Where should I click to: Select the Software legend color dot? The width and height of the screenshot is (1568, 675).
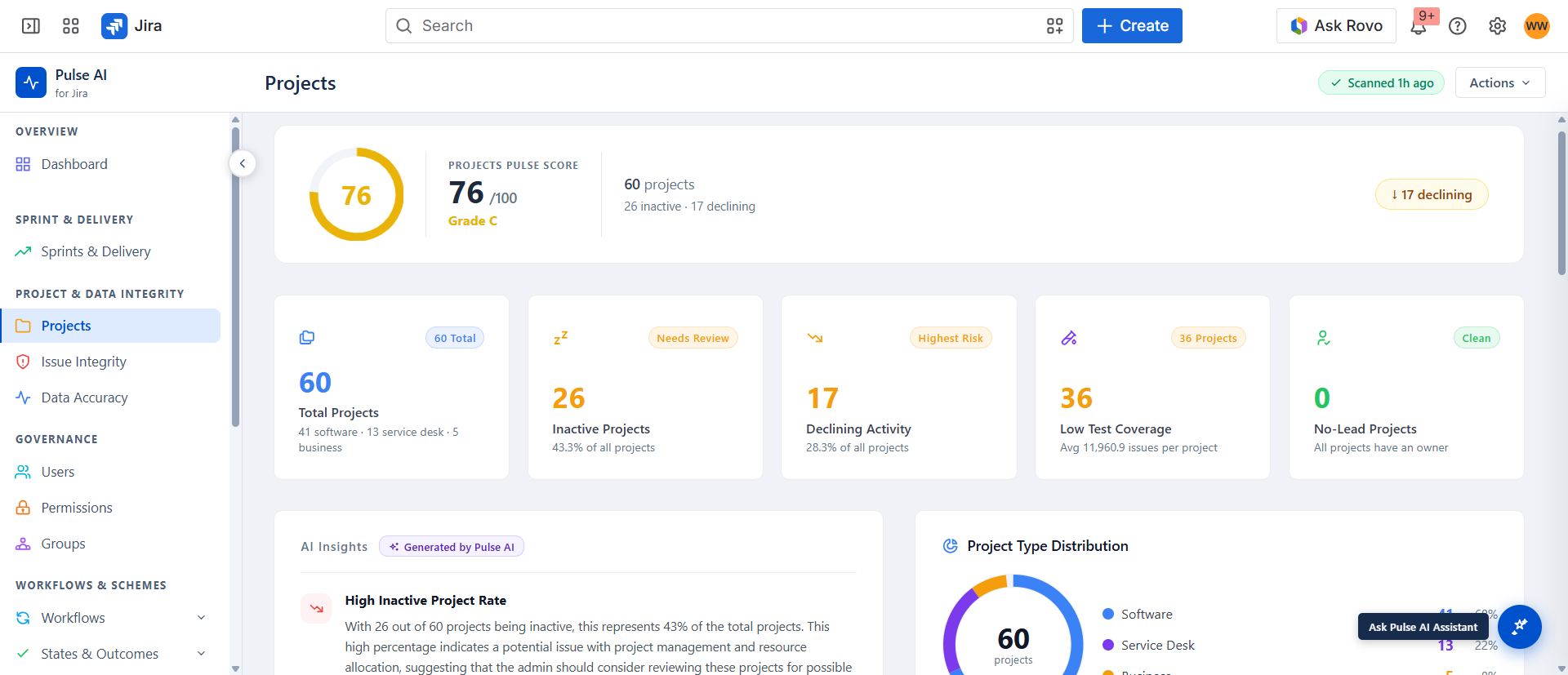1108,614
